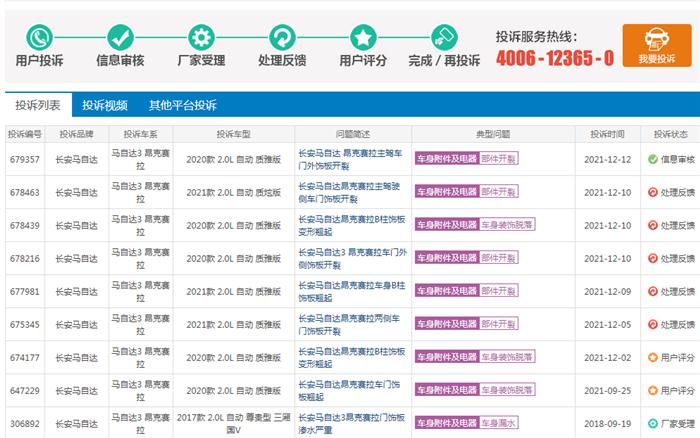The height and width of the screenshot is (438, 700).
Task: Select complaint number 678463
Action: (x=25, y=192)
